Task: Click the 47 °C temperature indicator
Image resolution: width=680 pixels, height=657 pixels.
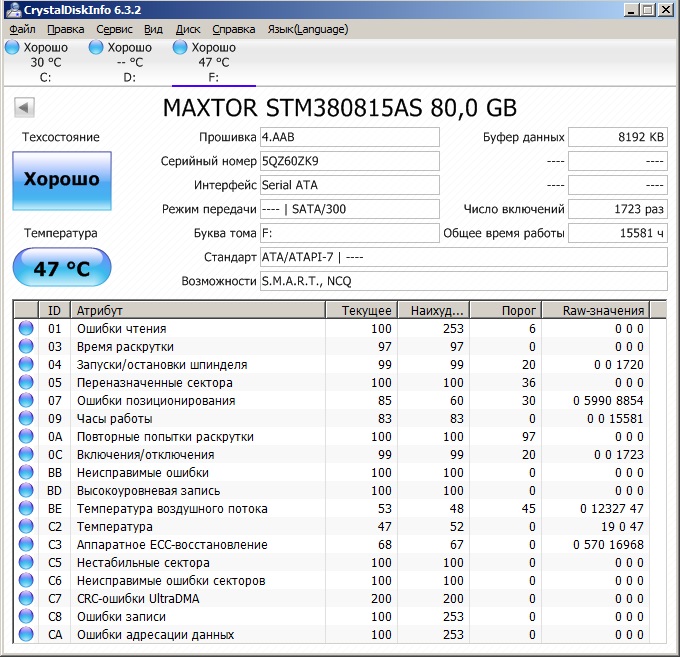Action: point(62,269)
